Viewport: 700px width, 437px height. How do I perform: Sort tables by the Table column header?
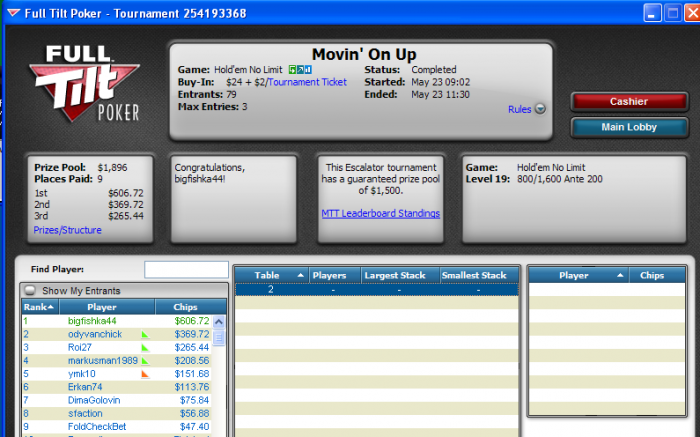(x=271, y=275)
